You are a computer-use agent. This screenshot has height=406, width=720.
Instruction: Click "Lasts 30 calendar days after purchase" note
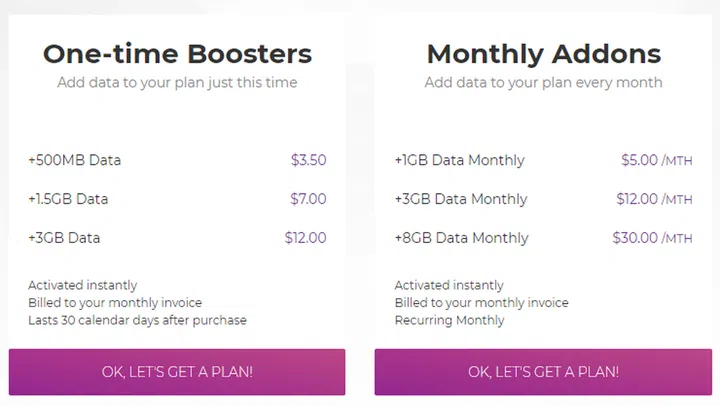coord(137,320)
